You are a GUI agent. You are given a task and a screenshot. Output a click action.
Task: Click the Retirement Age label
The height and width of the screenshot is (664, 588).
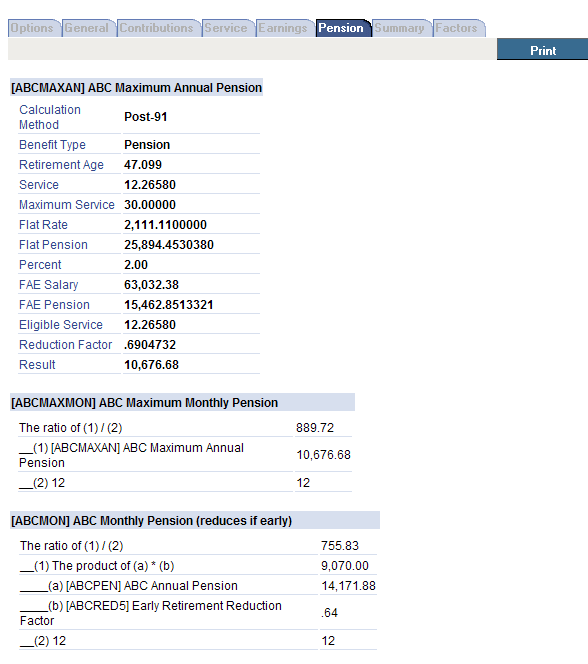61,164
